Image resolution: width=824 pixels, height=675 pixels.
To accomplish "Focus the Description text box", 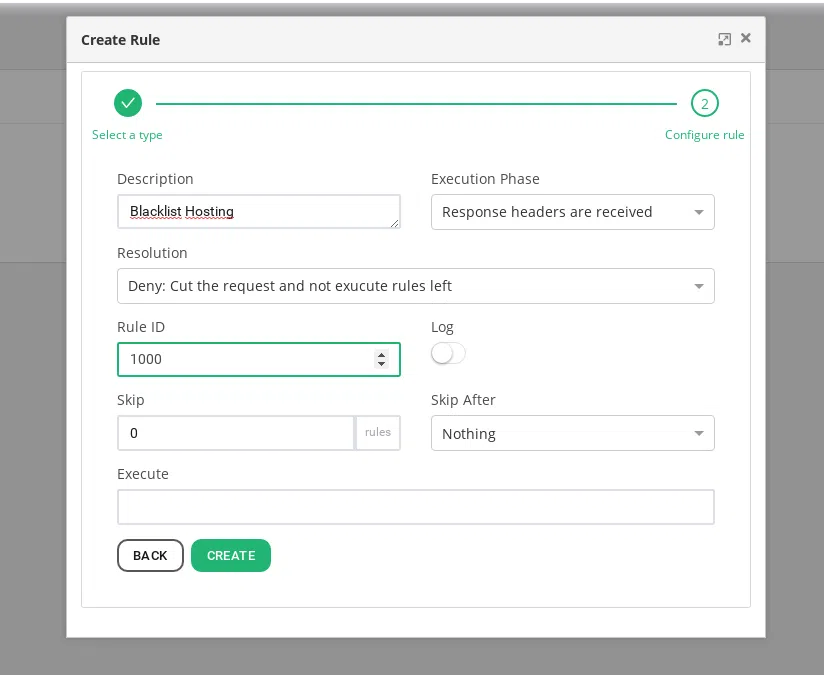I will pos(258,211).
